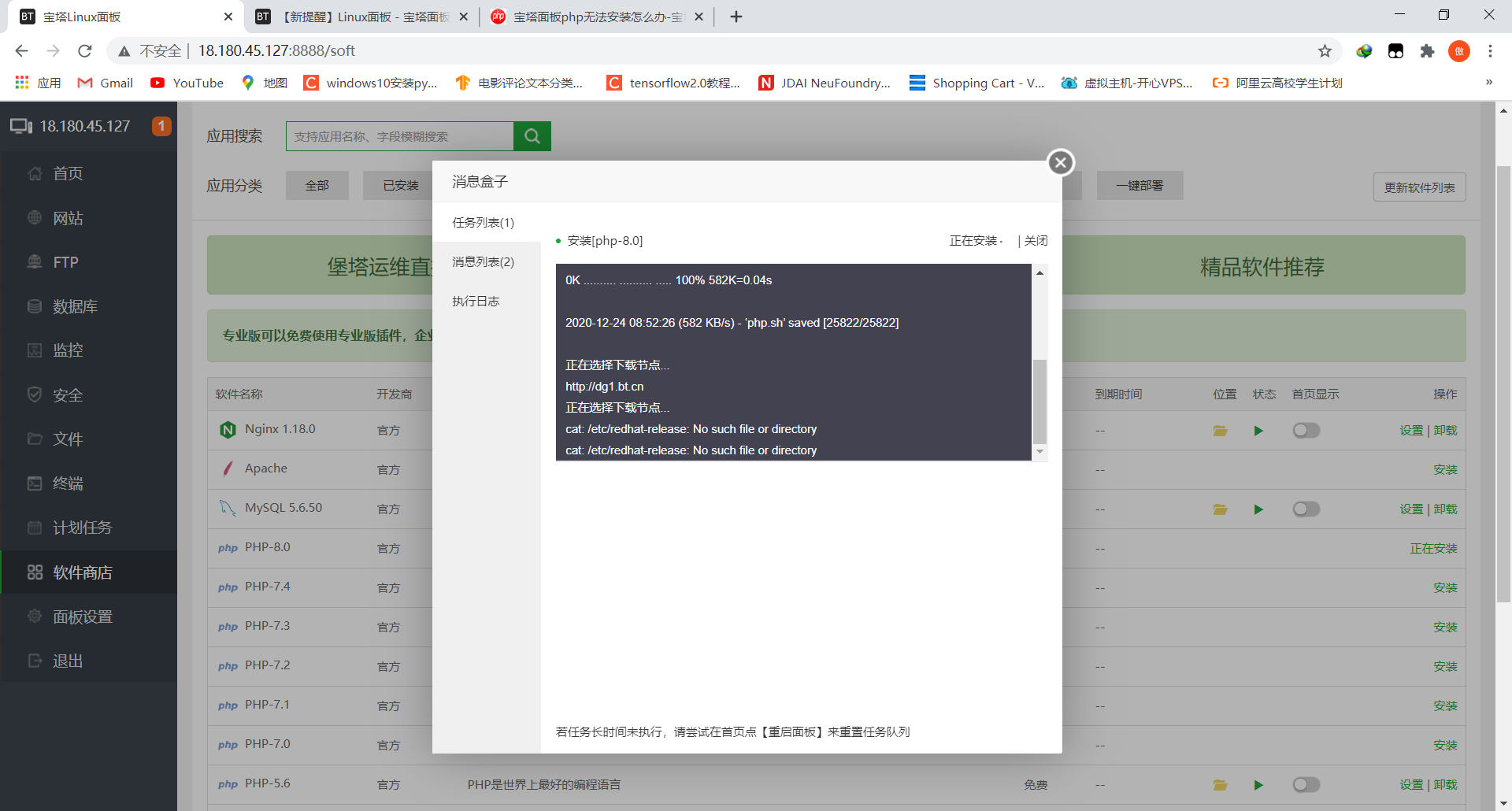
Task: Open a new browser tab
Action: pos(736,17)
